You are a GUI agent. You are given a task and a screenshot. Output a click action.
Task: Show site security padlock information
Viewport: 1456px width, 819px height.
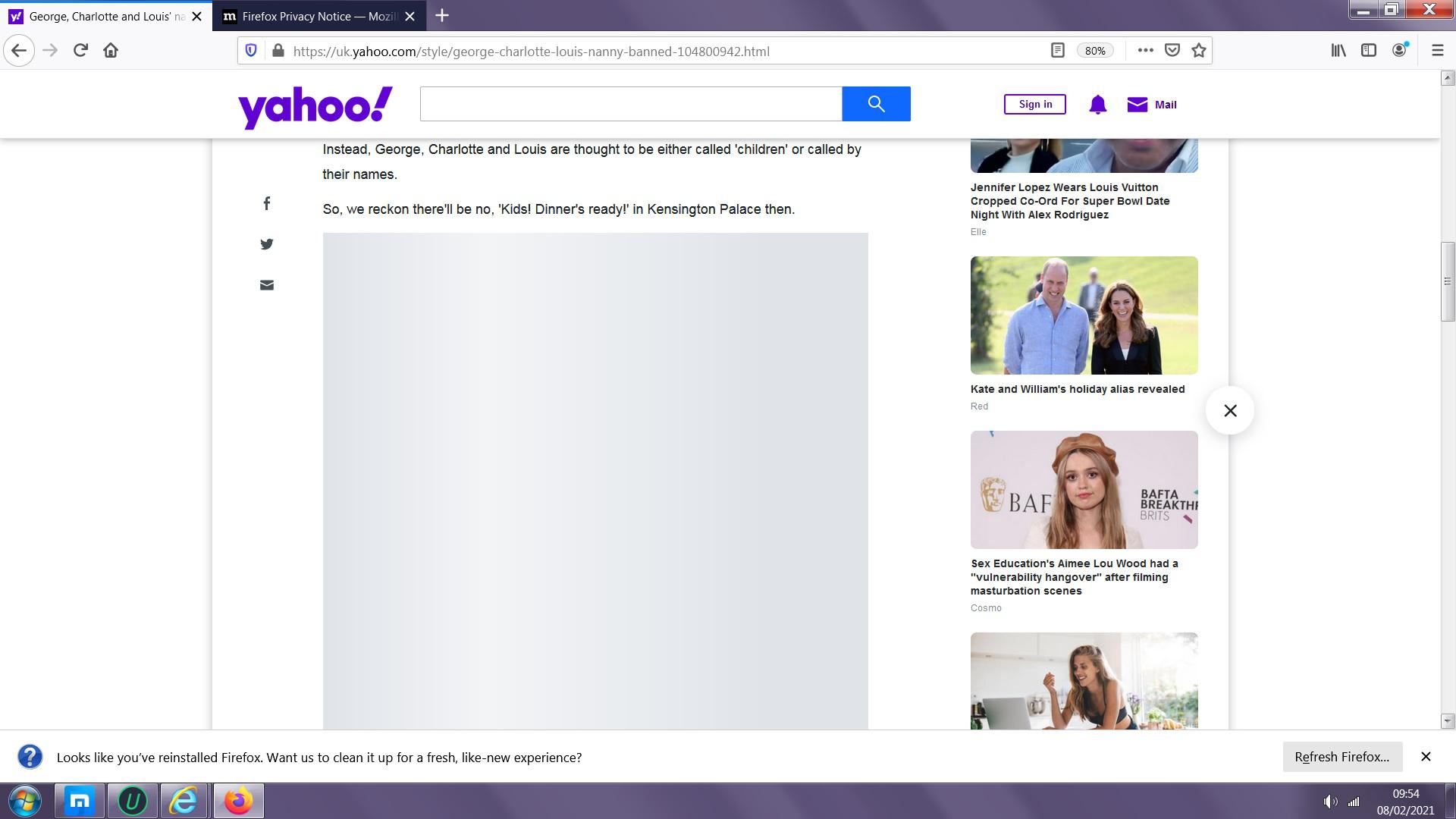(278, 51)
